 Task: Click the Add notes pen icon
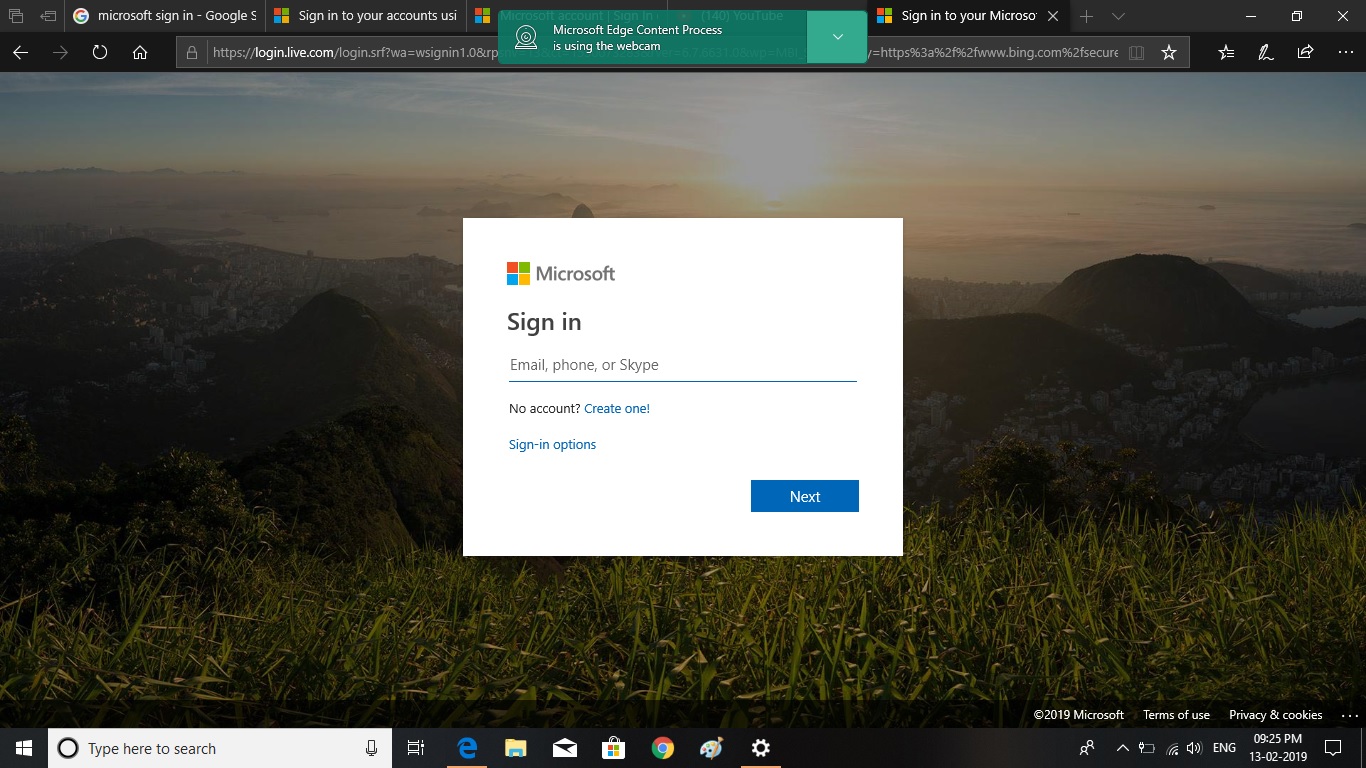[1266, 53]
